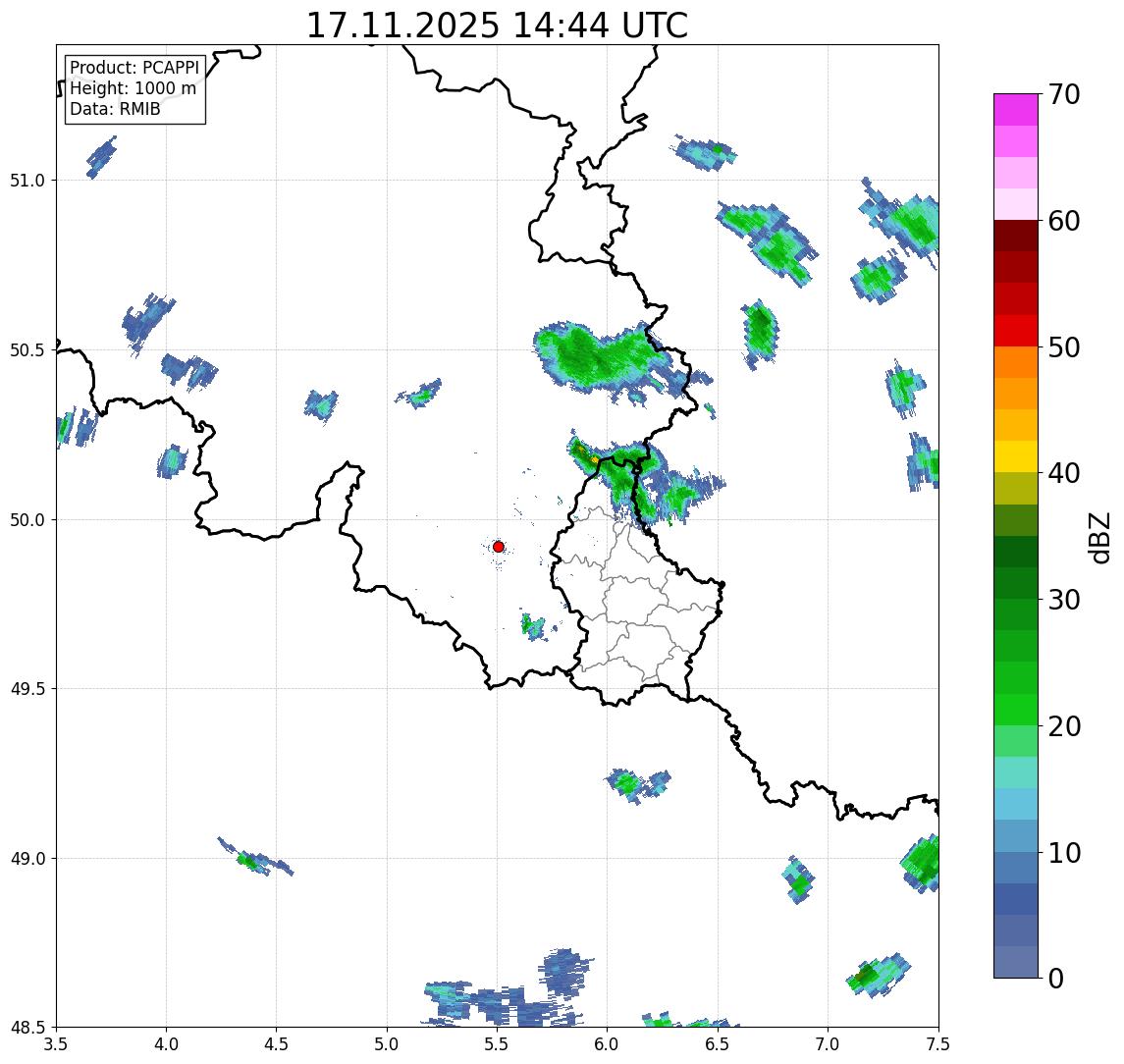Click the colorbar tick label 40

[1064, 473]
